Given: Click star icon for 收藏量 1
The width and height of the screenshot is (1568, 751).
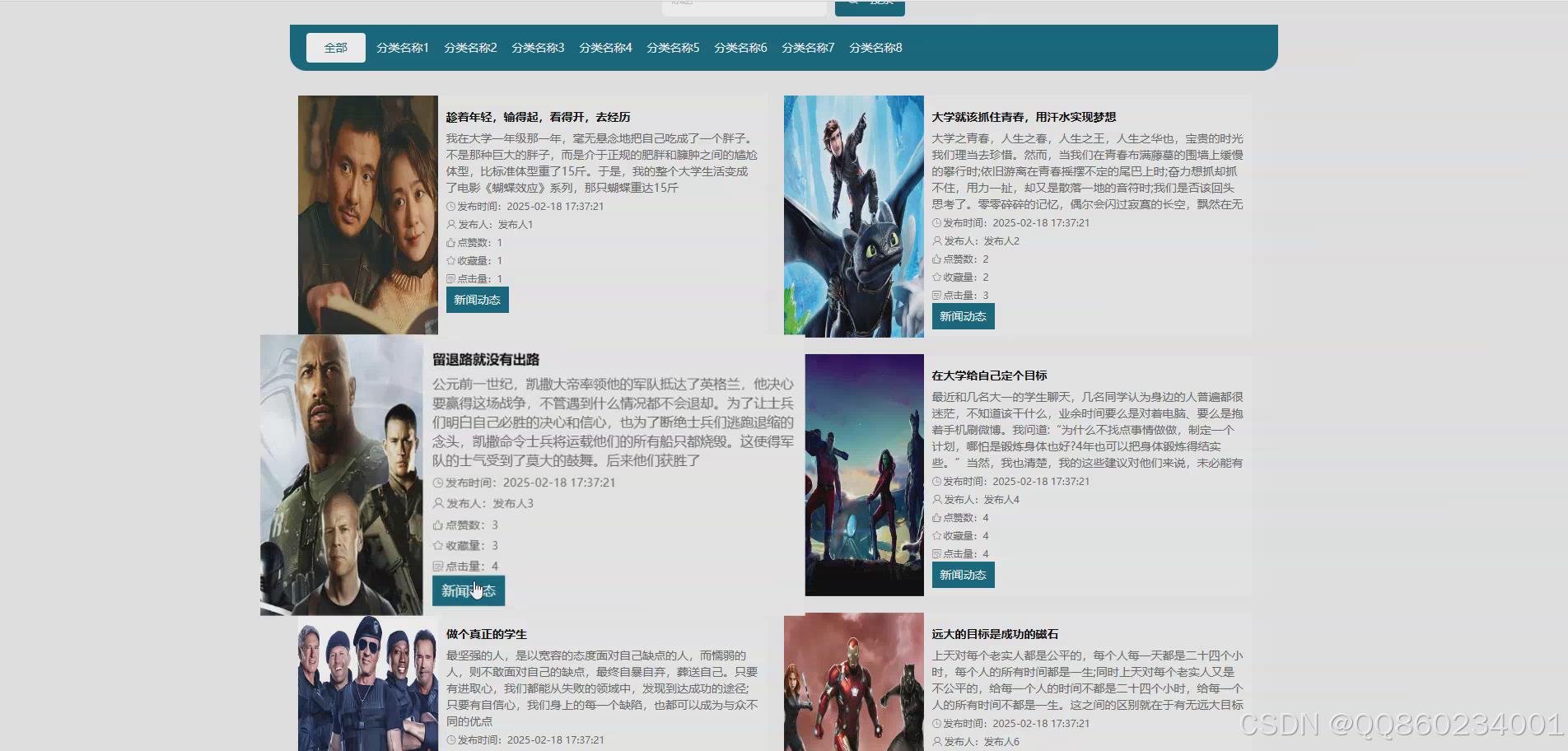Looking at the screenshot, I should coord(450,261).
